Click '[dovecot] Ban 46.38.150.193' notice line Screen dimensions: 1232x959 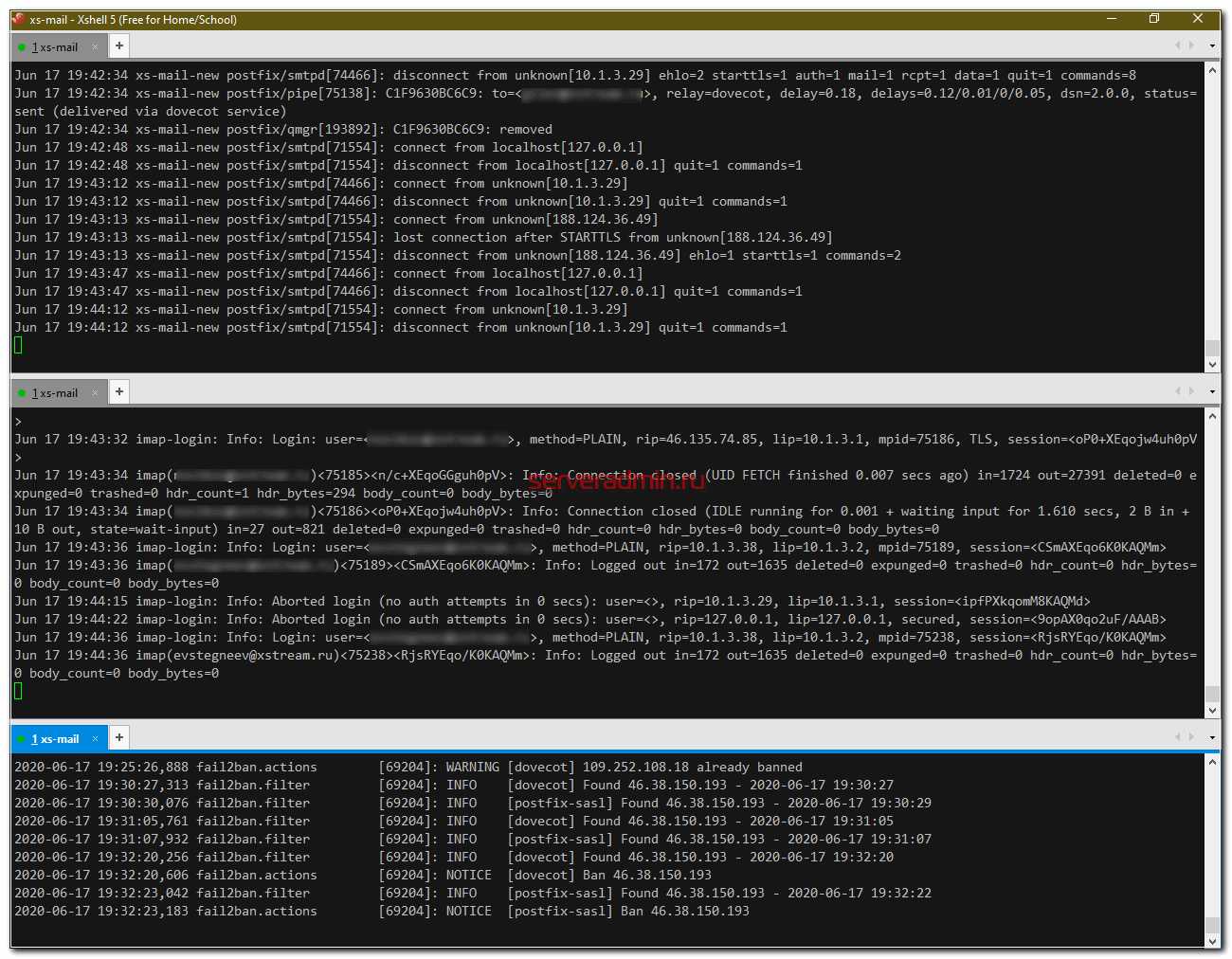(609, 876)
